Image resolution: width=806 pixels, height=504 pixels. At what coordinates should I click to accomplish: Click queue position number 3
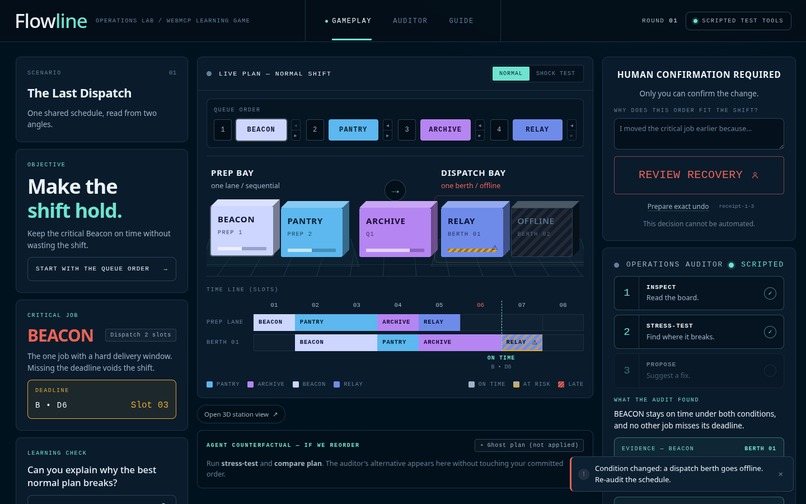click(x=407, y=130)
